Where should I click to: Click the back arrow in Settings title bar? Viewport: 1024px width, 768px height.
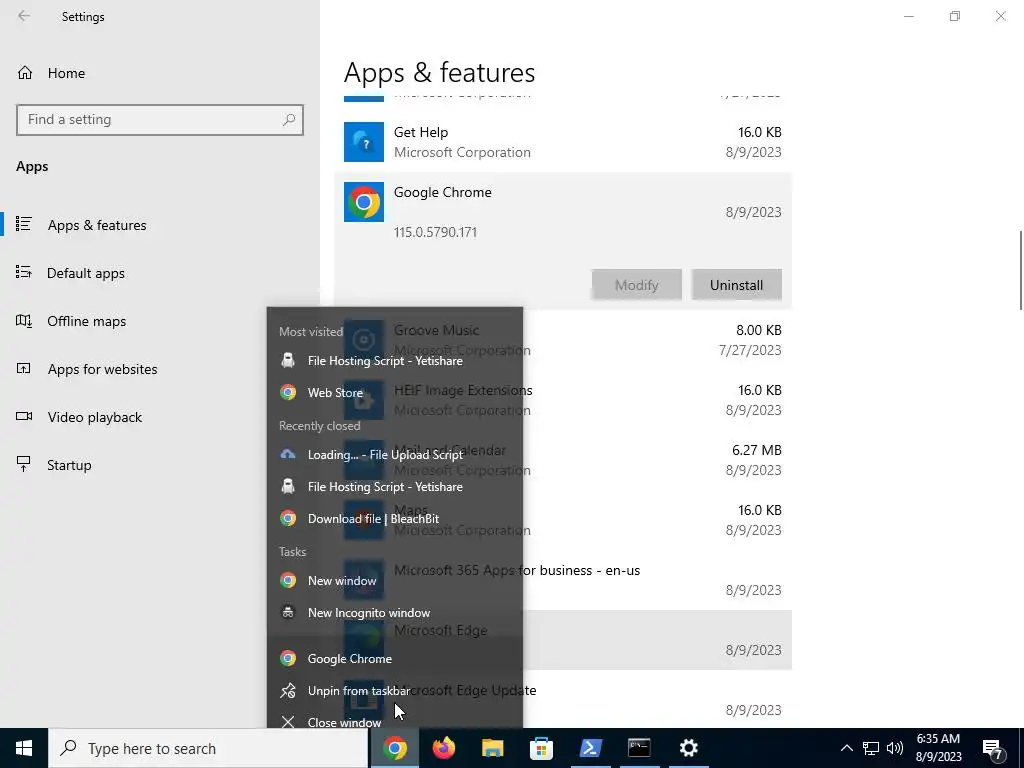coord(24,16)
